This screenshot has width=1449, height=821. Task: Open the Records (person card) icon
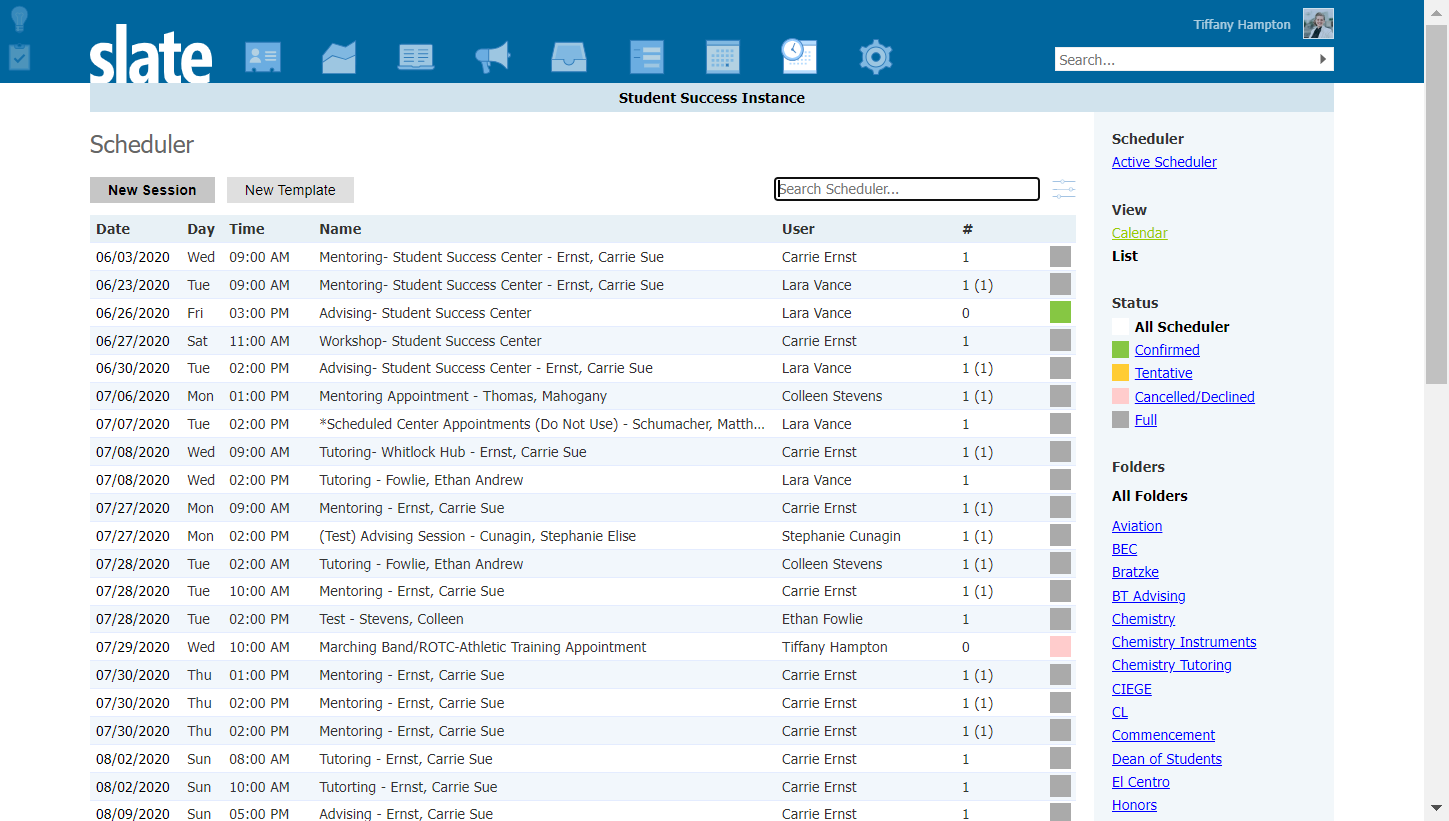(263, 57)
